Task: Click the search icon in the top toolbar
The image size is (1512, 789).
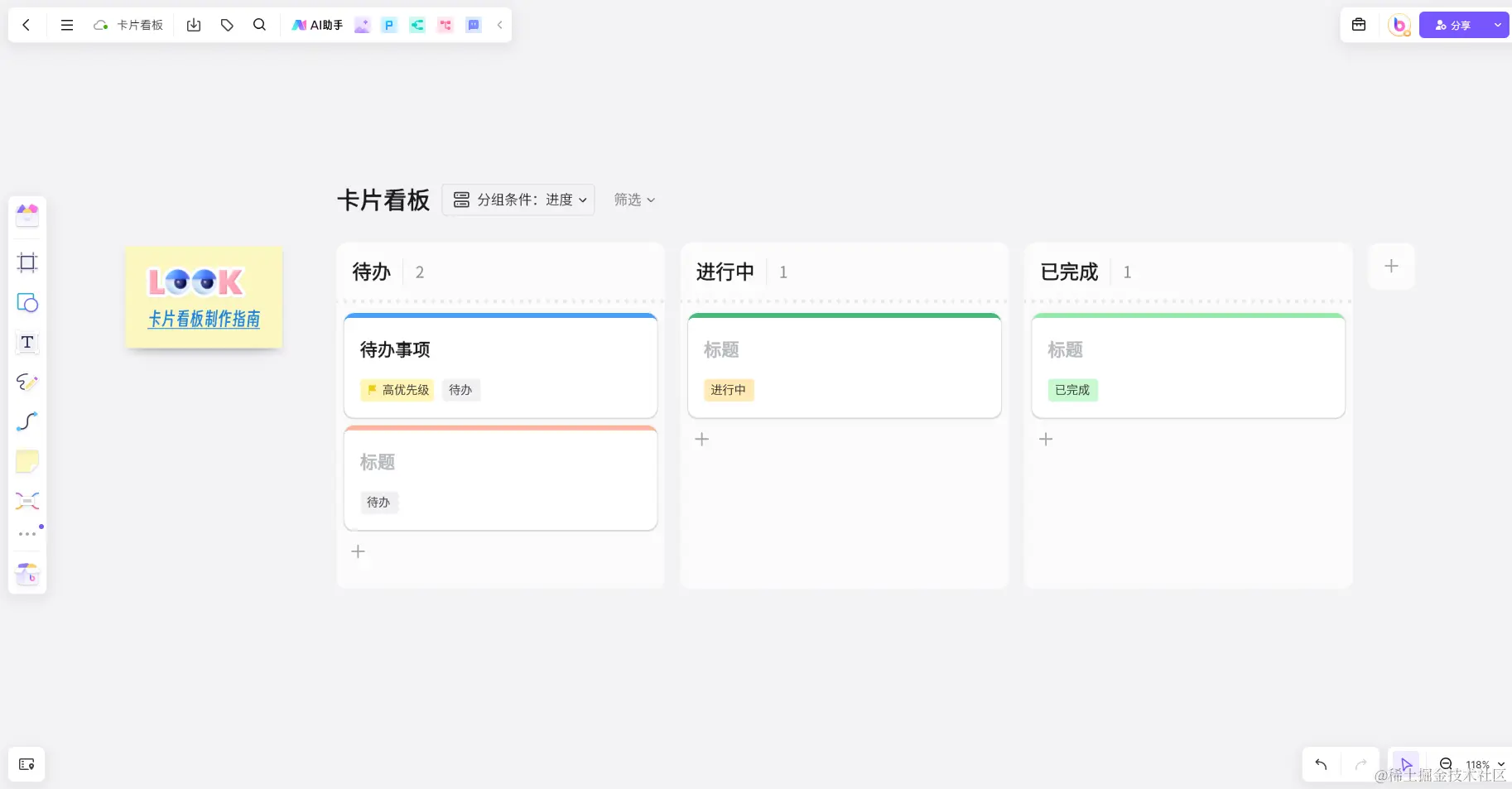Action: (259, 25)
